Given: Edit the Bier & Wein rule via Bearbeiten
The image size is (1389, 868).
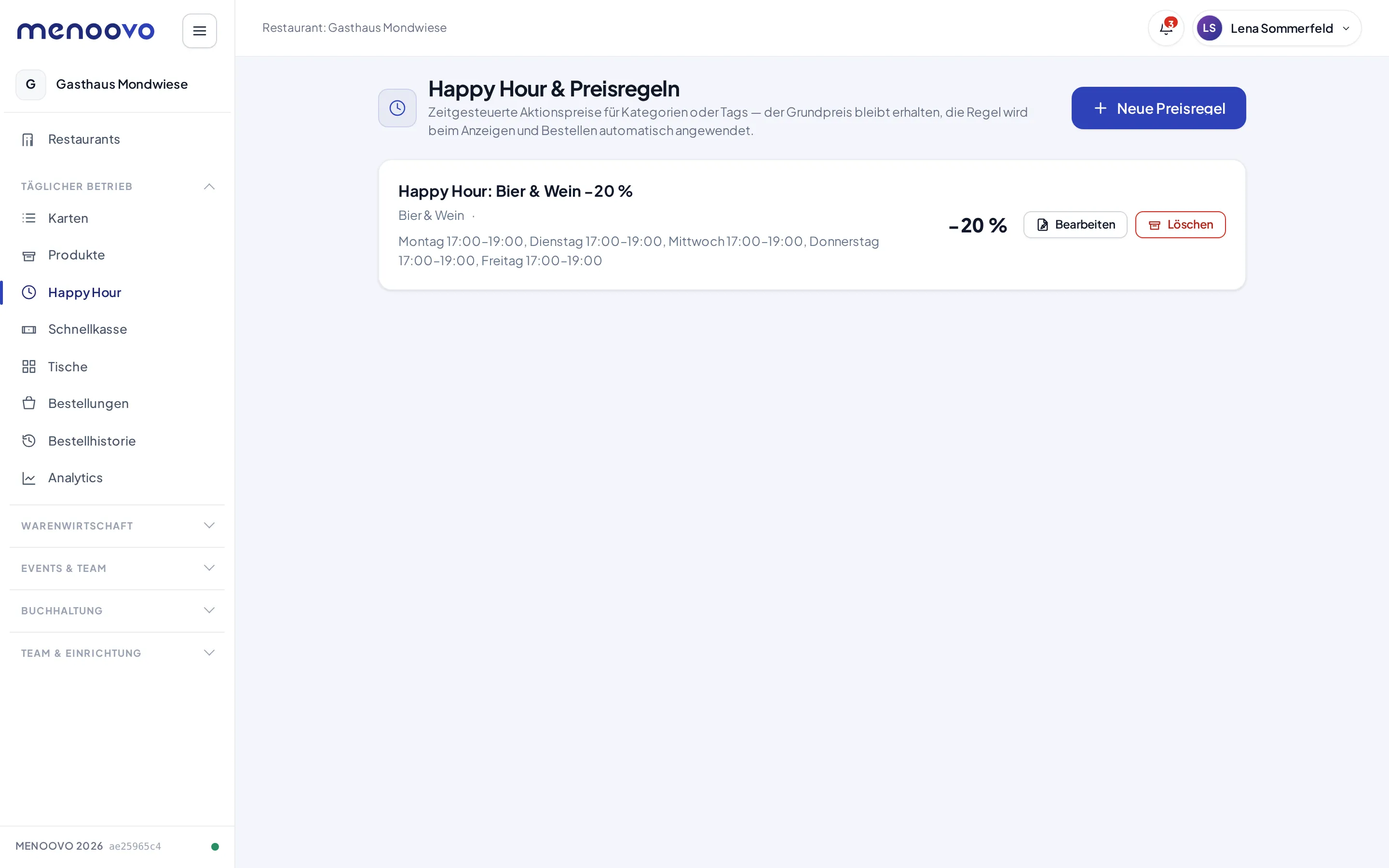Looking at the screenshot, I should coord(1075,224).
